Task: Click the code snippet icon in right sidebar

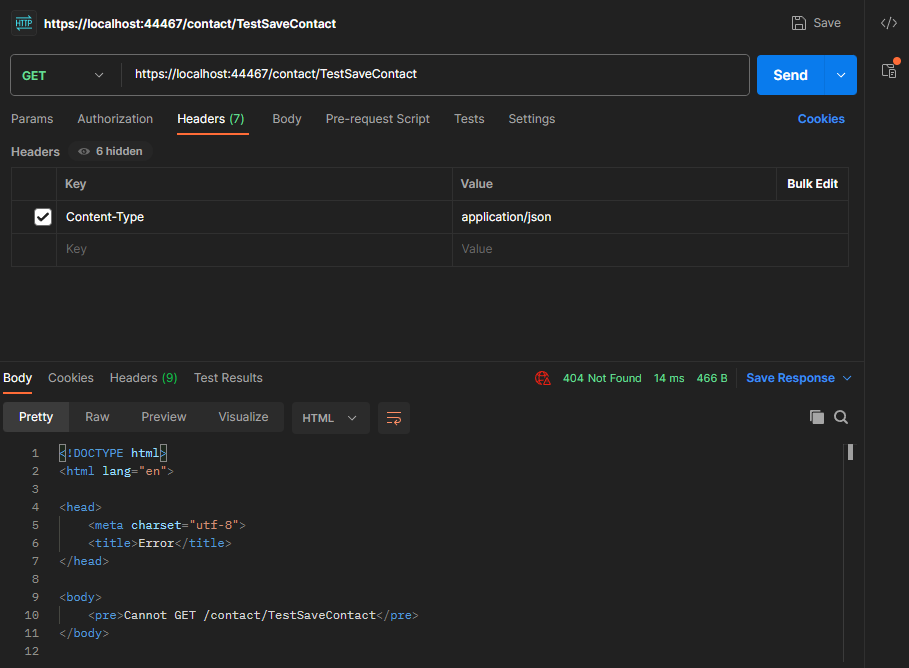Action: pyautogui.click(x=888, y=23)
